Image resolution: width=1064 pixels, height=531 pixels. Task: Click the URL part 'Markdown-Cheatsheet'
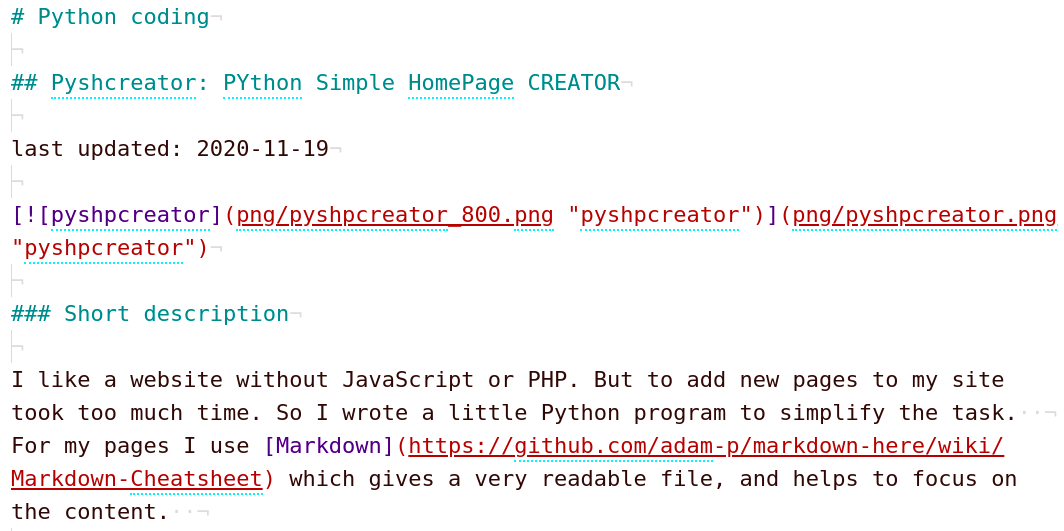pos(136,479)
